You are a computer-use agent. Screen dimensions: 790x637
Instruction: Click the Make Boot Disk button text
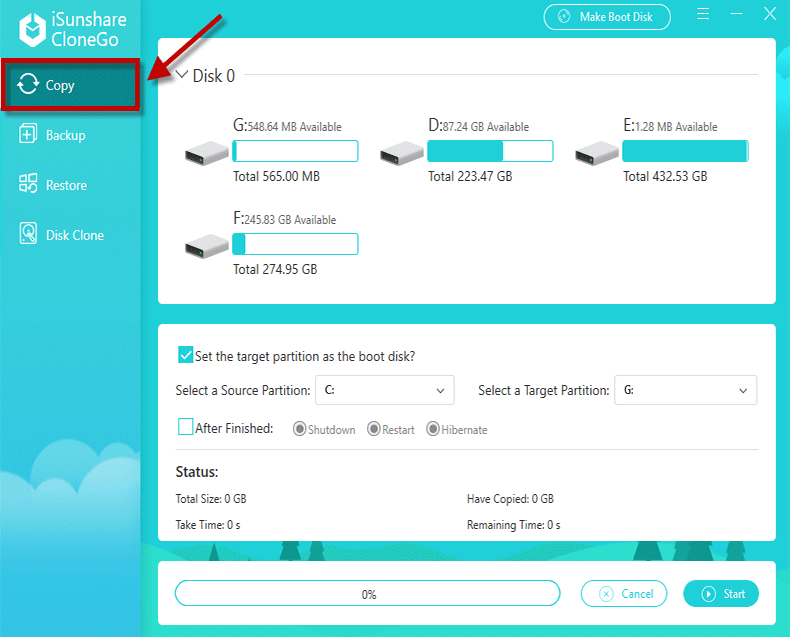pos(616,17)
